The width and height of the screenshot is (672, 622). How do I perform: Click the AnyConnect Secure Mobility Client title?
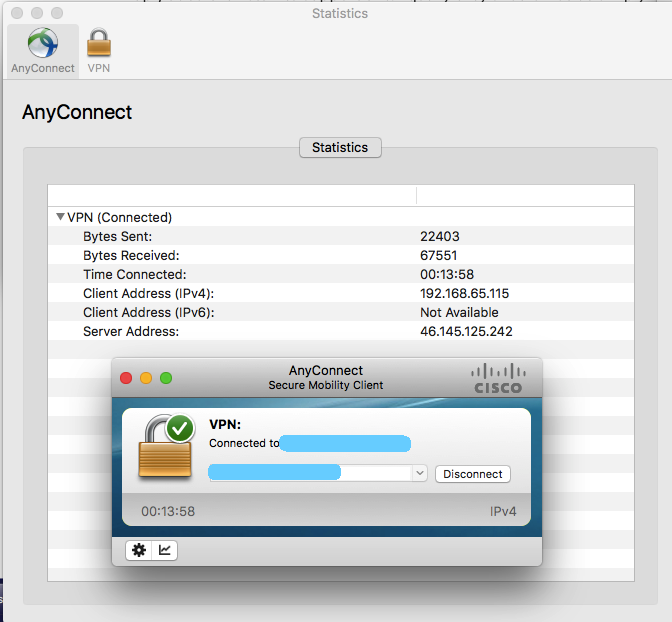point(326,378)
